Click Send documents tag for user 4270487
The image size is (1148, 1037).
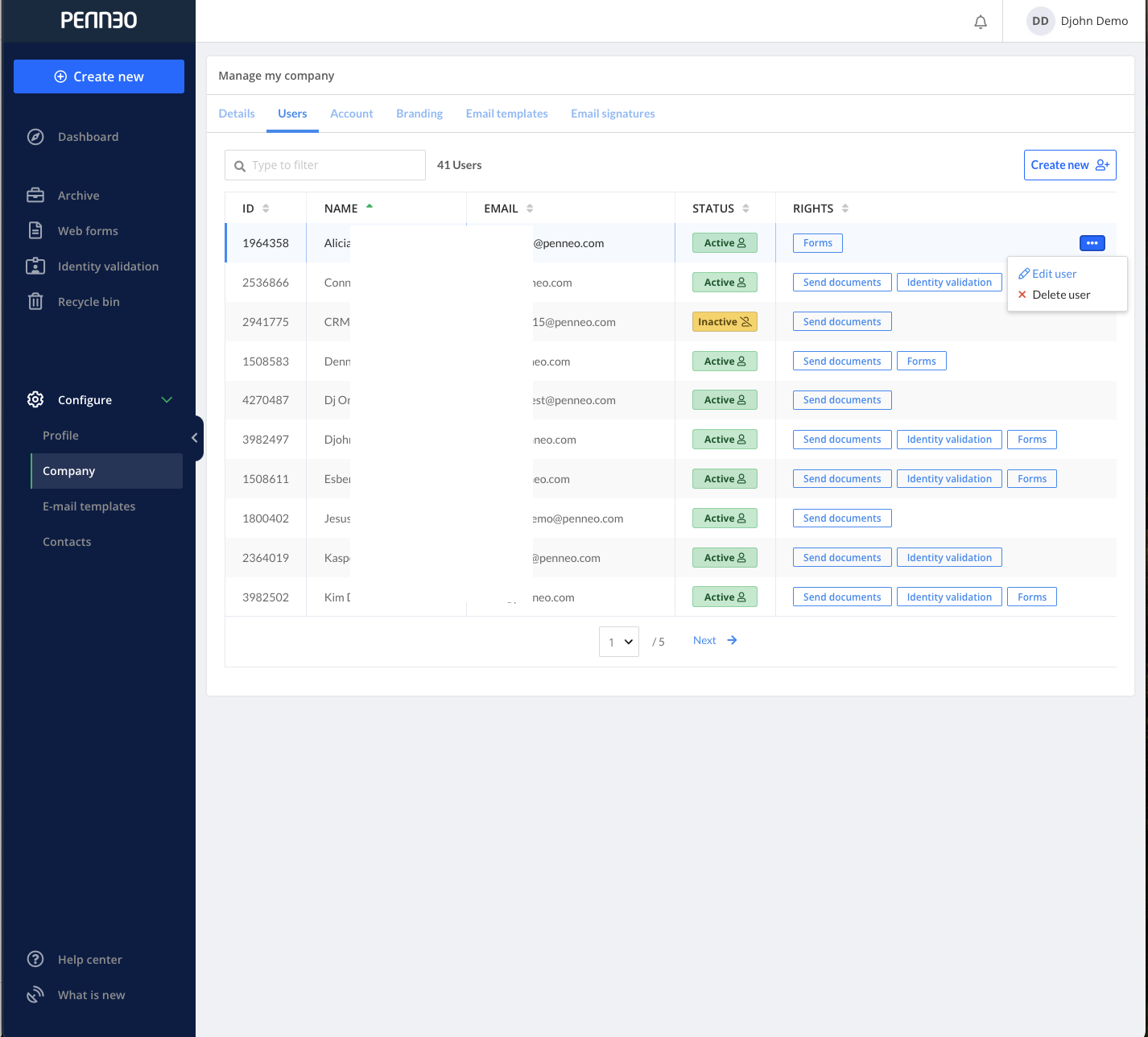tap(842, 400)
